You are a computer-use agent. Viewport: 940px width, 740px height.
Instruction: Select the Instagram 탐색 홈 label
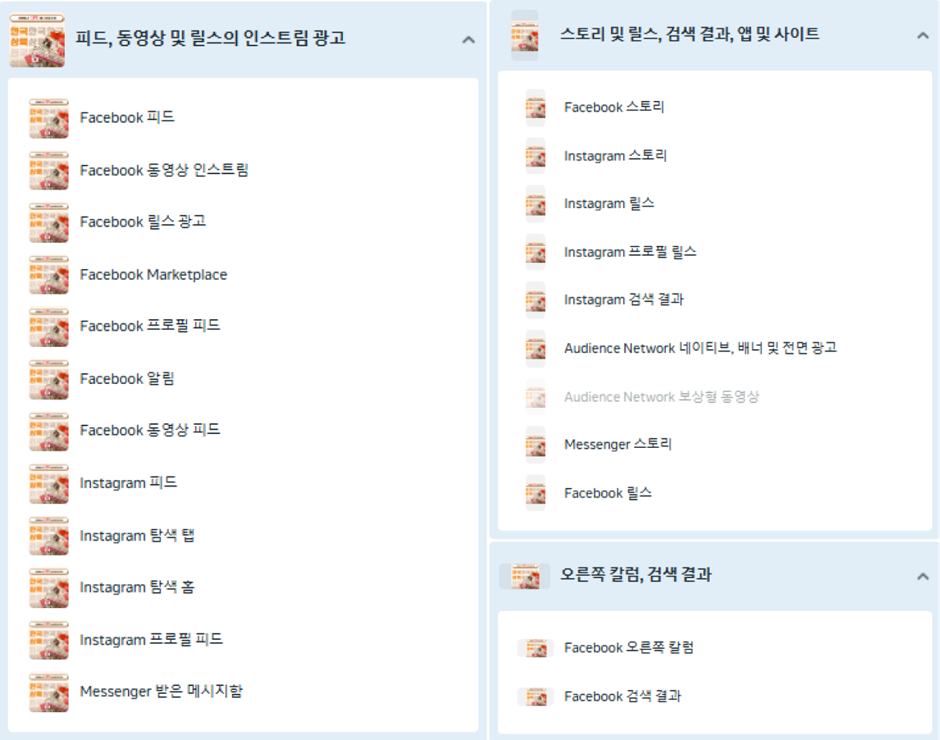(137, 588)
